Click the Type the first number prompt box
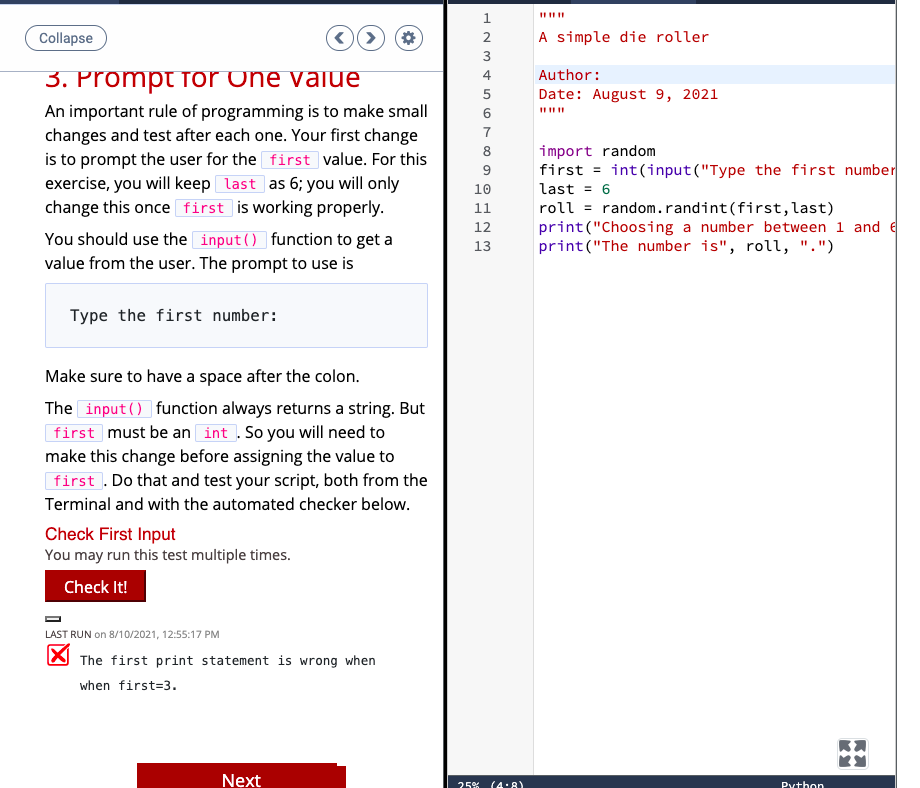The width and height of the screenshot is (920, 788). (236, 314)
